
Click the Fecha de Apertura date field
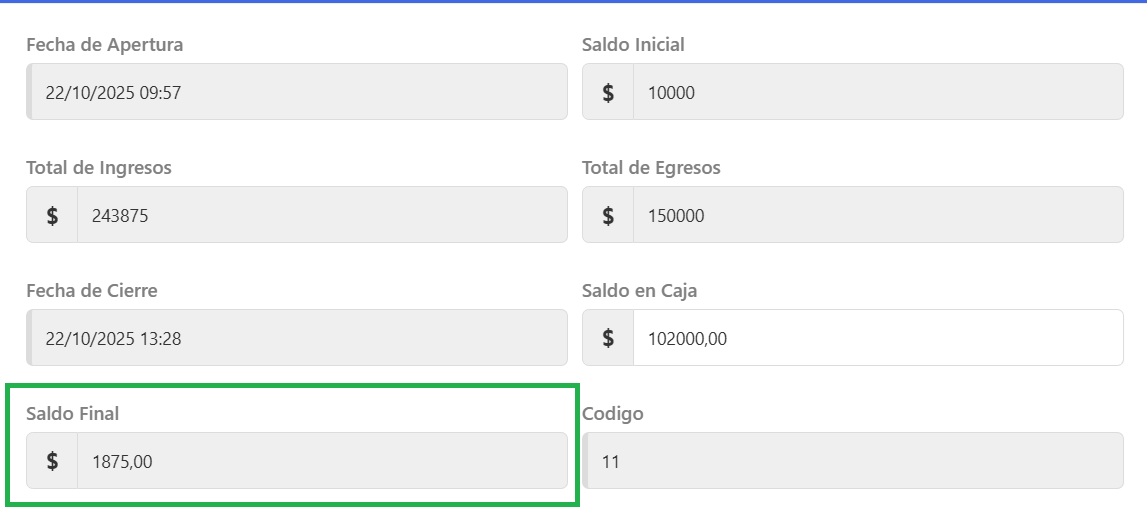297,93
